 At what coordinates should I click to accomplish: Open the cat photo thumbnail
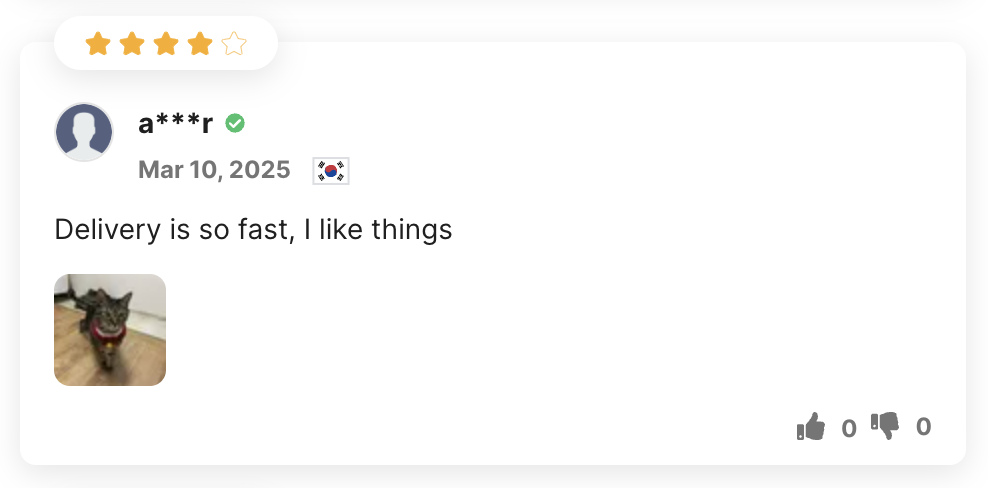tap(110, 330)
